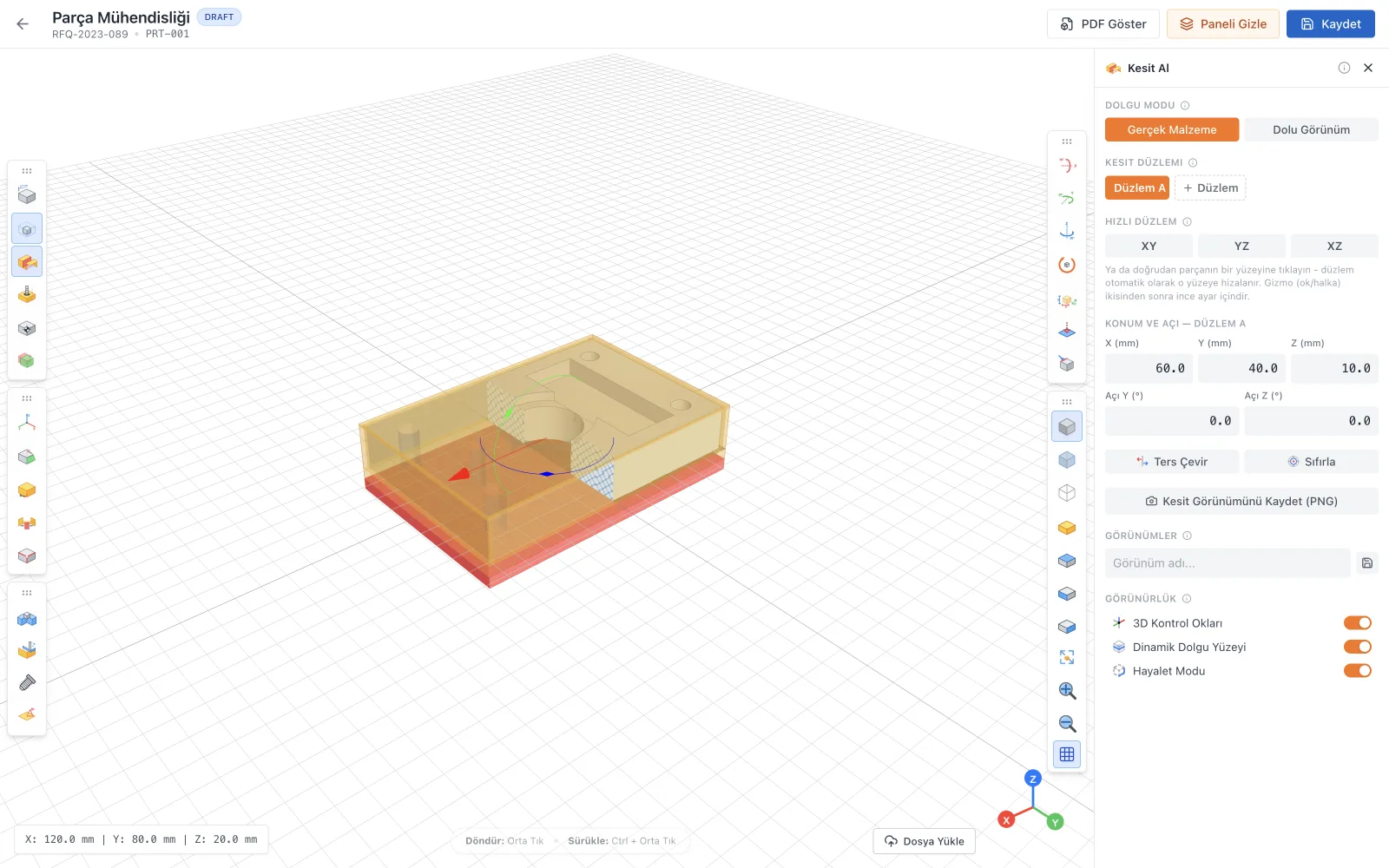Image resolution: width=1389 pixels, height=868 pixels.
Task: Click the Sıfırla reset button
Action: click(x=1311, y=462)
